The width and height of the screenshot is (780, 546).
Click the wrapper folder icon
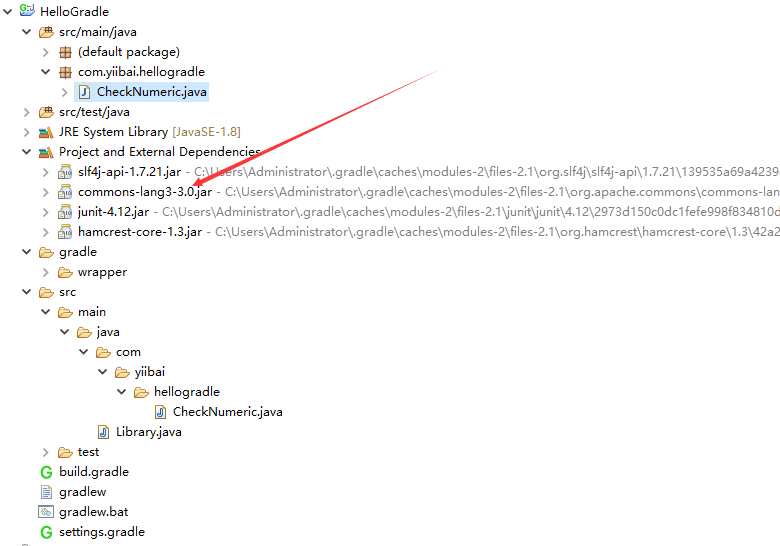65,273
